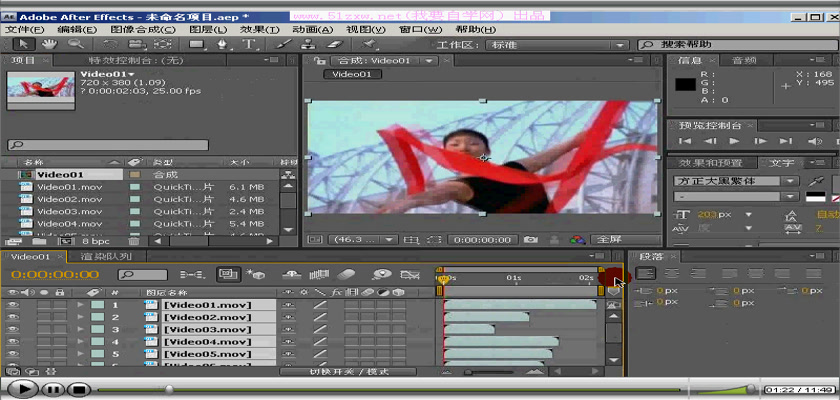This screenshot has width=840, height=400.
Task: Expand the Video03.mov layer properties
Action: pyautogui.click(x=81, y=330)
